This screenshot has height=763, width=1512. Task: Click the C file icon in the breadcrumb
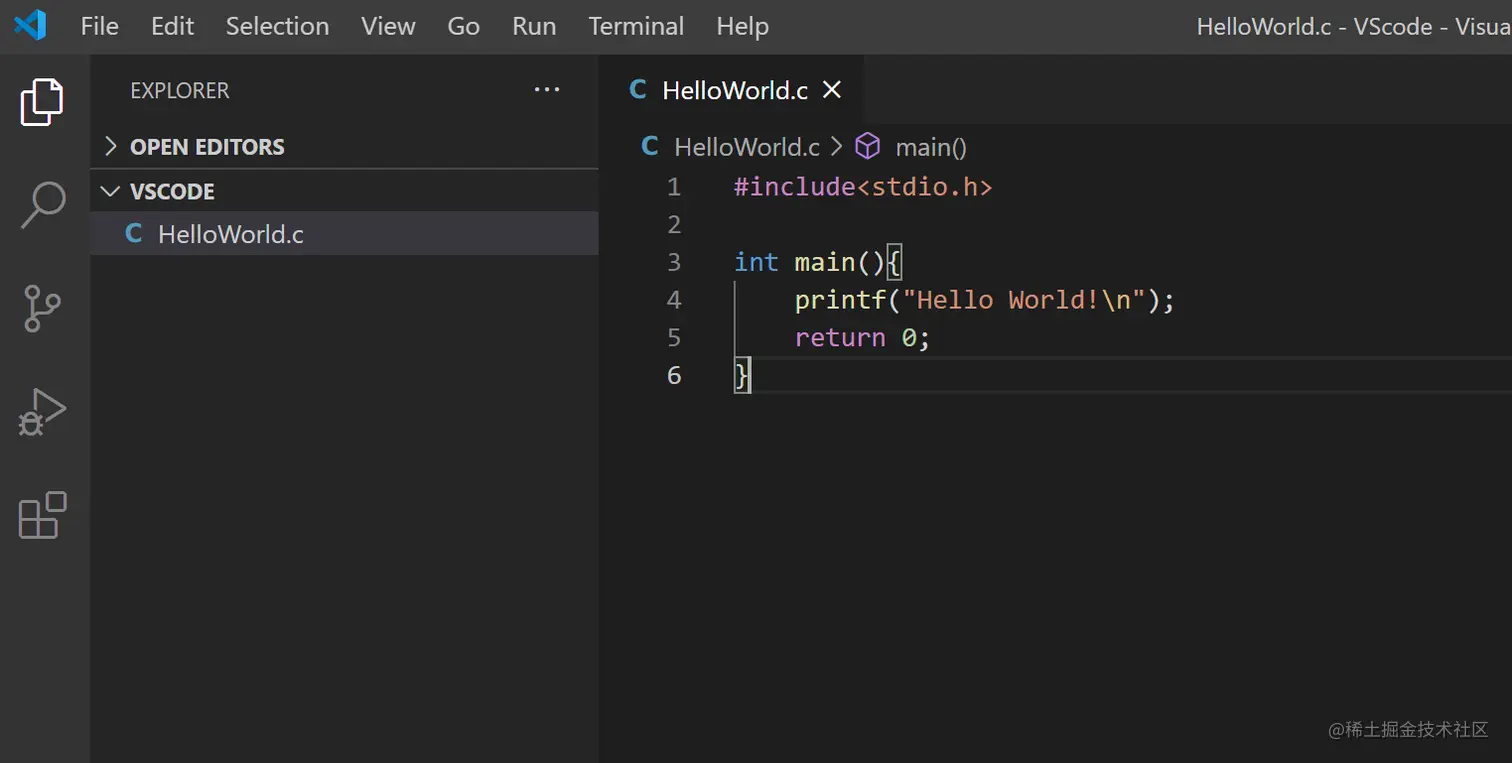(650, 147)
